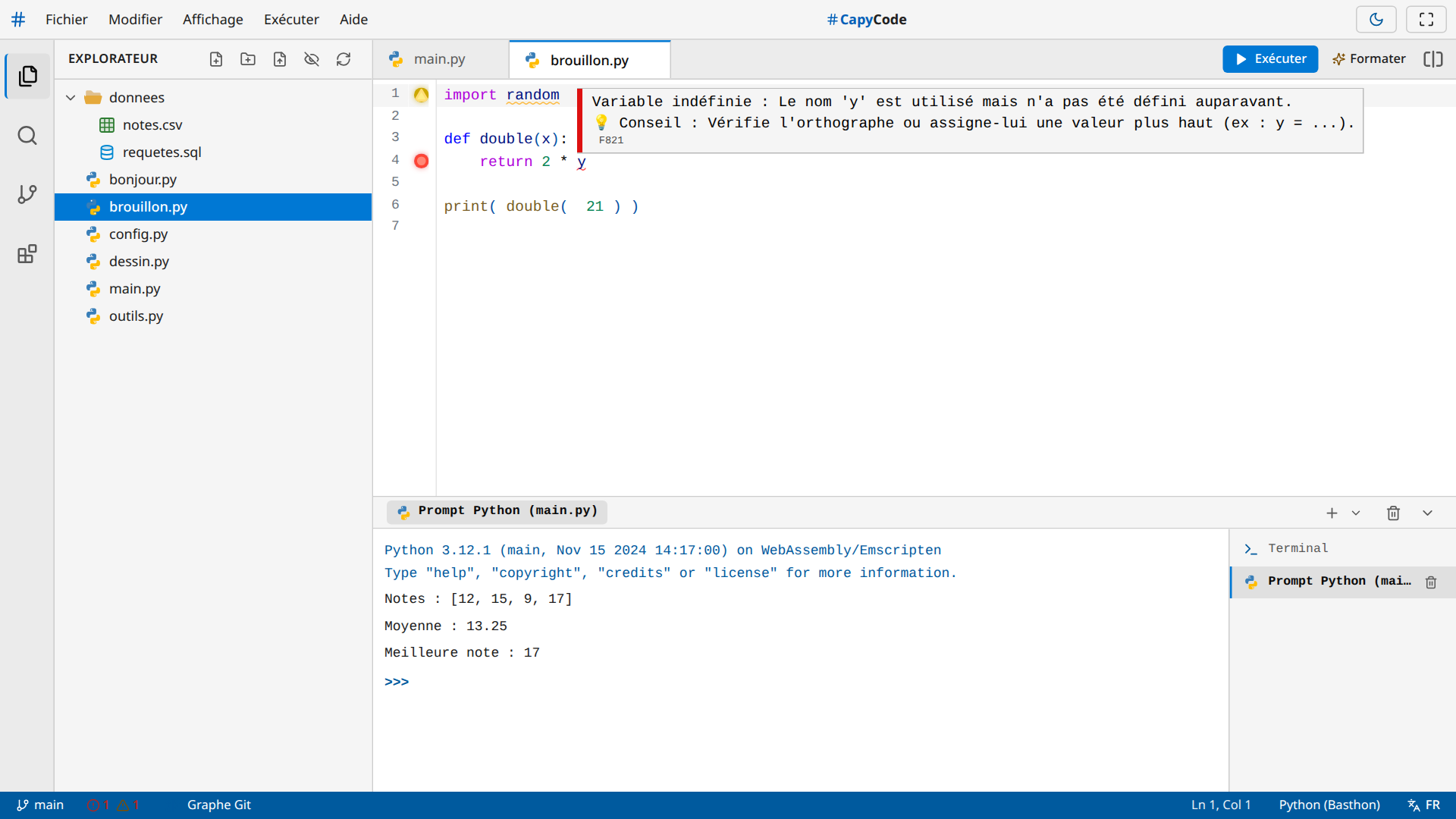The height and width of the screenshot is (819, 1456).
Task: Refresh the Explorer file list
Action: [344, 59]
